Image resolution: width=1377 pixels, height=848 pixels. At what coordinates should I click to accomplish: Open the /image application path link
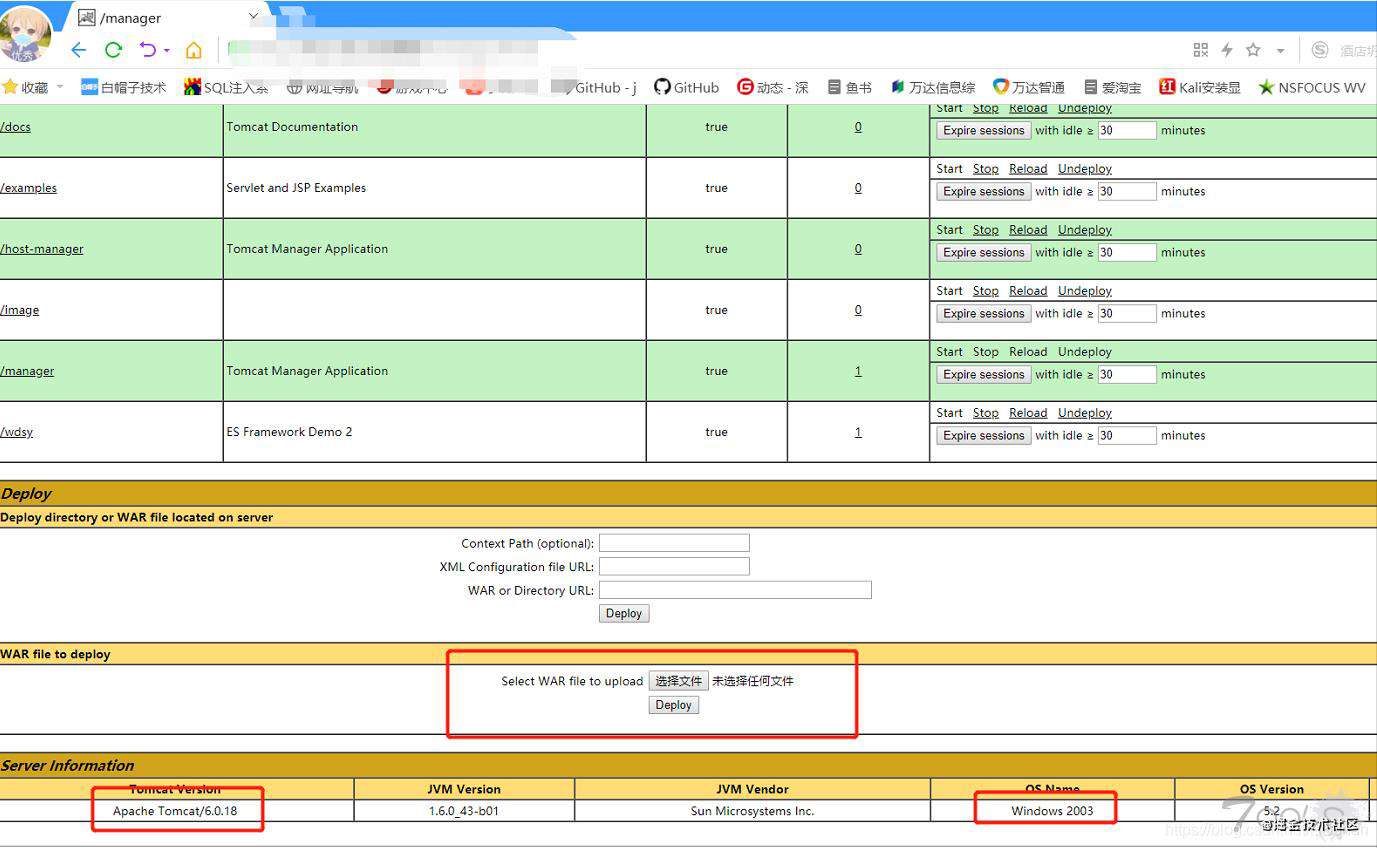point(19,310)
